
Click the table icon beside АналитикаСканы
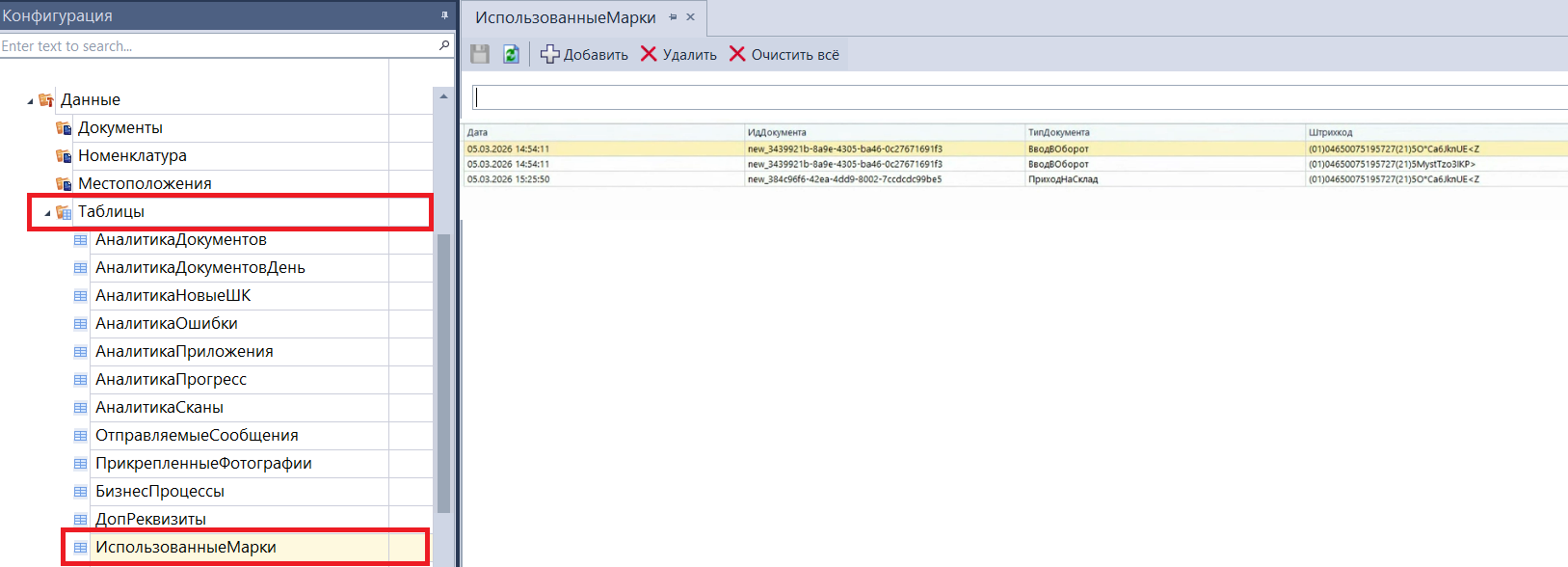tap(81, 408)
